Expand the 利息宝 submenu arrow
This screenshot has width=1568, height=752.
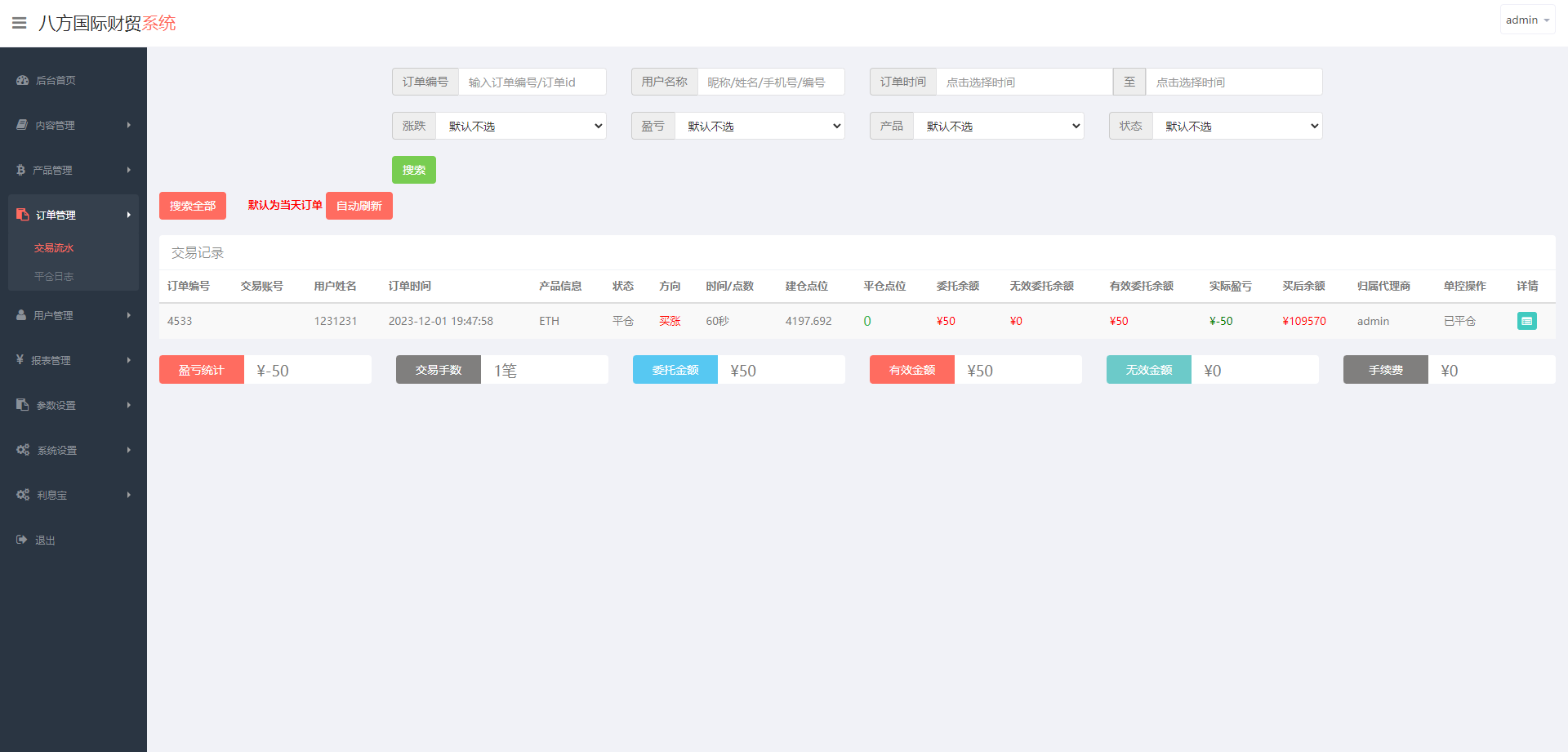(129, 495)
